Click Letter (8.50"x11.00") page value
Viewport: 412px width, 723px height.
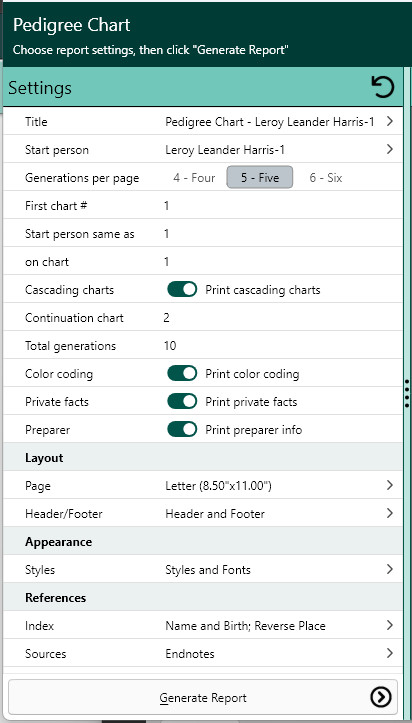click(x=218, y=486)
